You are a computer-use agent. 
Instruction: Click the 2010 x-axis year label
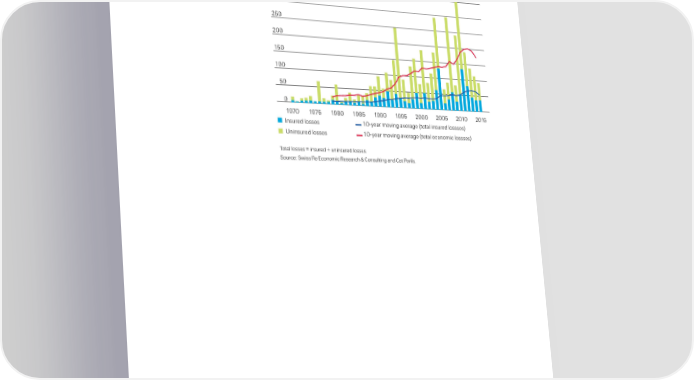[x=462, y=119]
